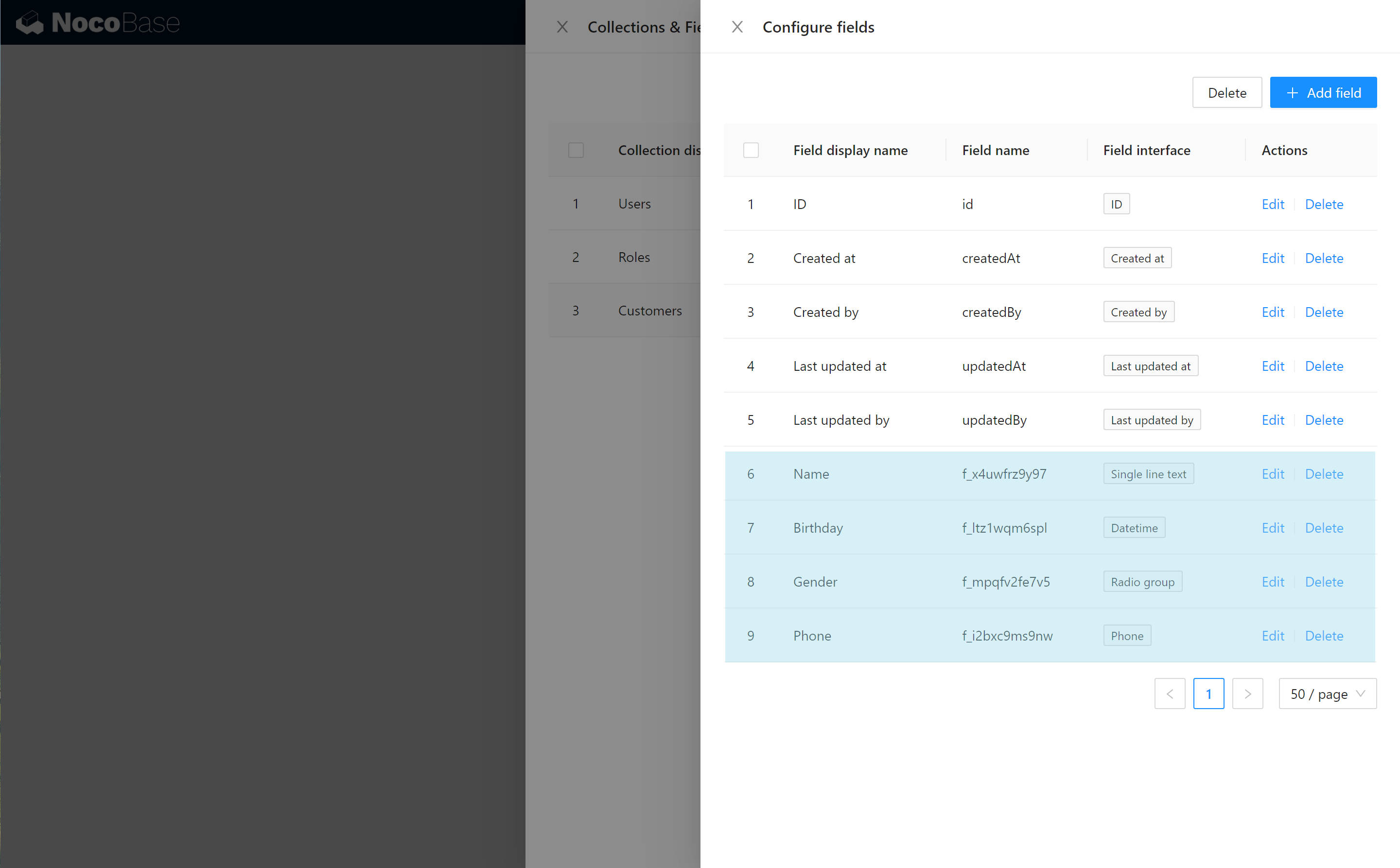Edit the ID field
1400x868 pixels.
click(x=1272, y=204)
